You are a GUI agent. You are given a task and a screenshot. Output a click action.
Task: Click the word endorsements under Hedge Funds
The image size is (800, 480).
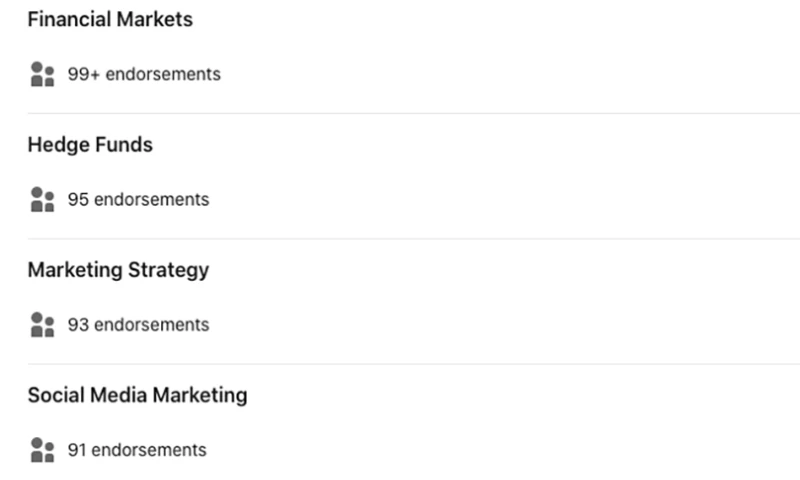pyautogui.click(x=152, y=199)
